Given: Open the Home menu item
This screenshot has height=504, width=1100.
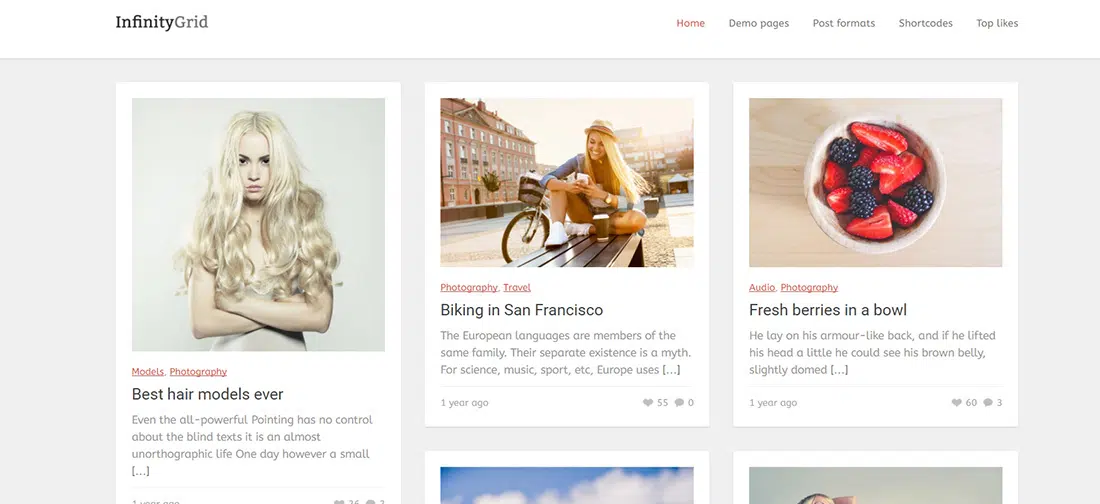Looking at the screenshot, I should pos(690,23).
